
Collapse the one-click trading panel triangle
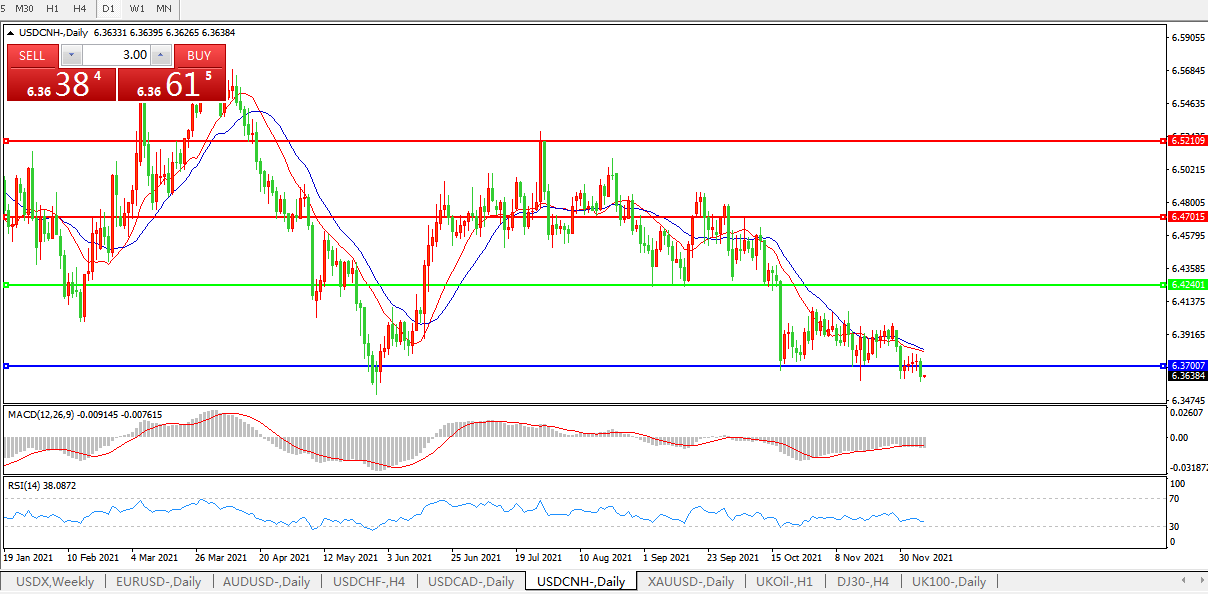pos(11,33)
